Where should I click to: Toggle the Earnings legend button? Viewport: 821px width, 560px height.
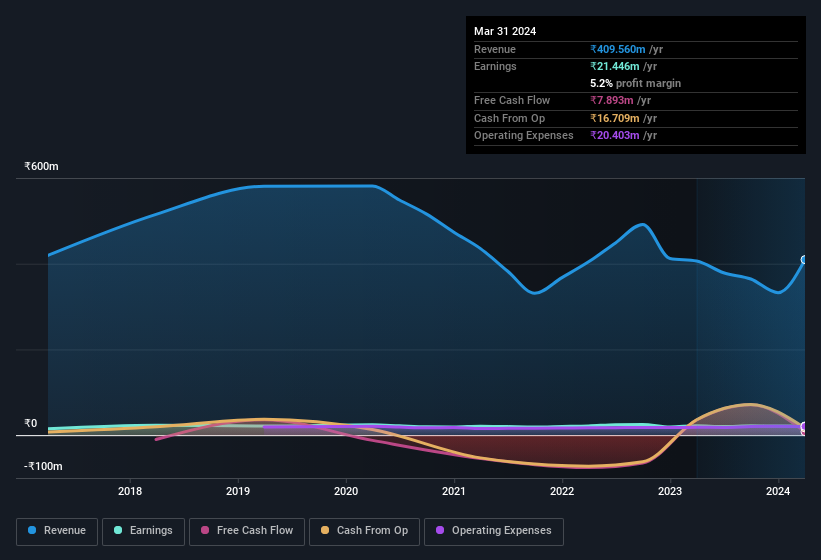(143, 532)
